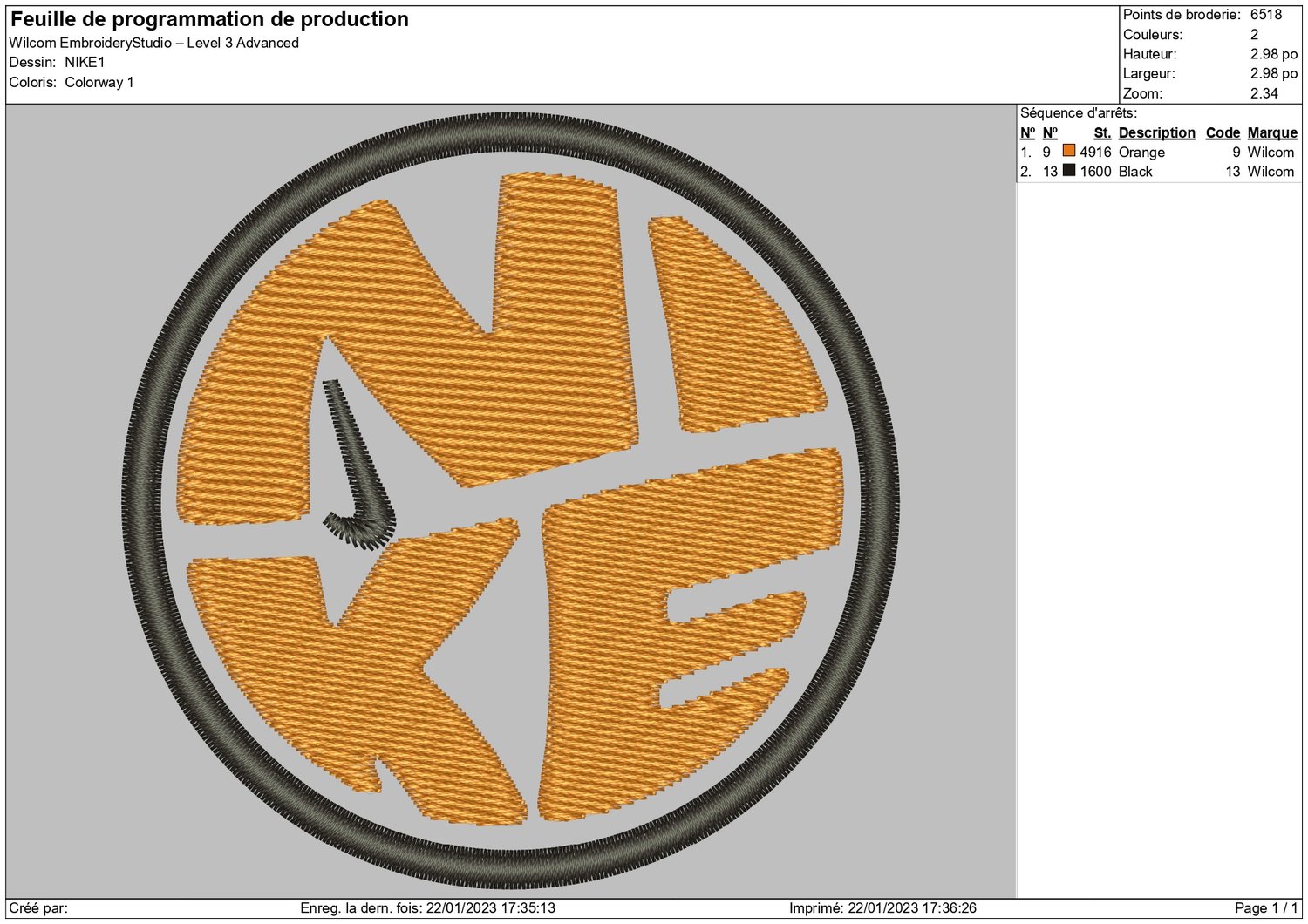Click the "Hauteur:" label
Image resolution: width=1308 pixels, height=924 pixels.
tap(1149, 54)
